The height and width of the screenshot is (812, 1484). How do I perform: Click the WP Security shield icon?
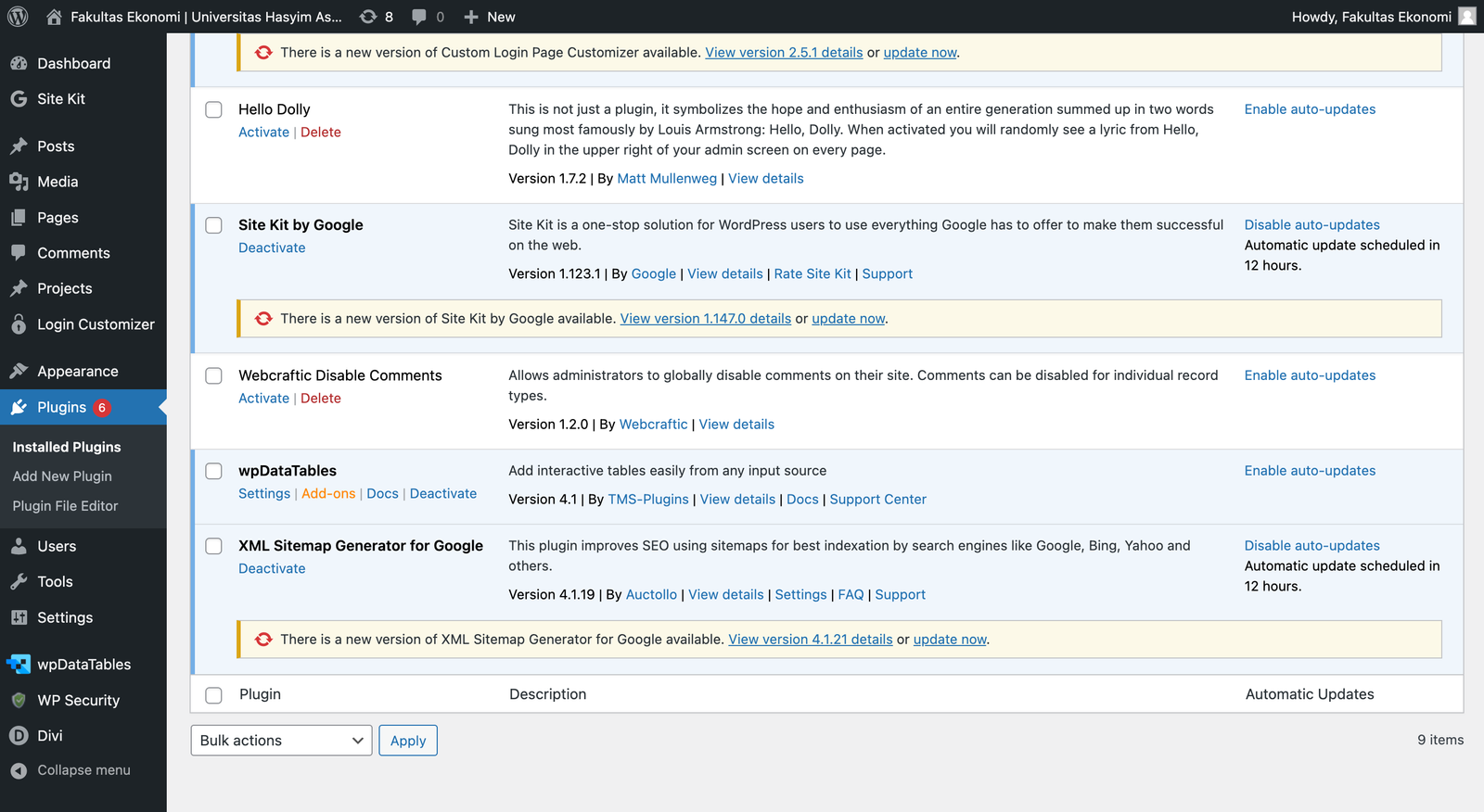point(19,701)
